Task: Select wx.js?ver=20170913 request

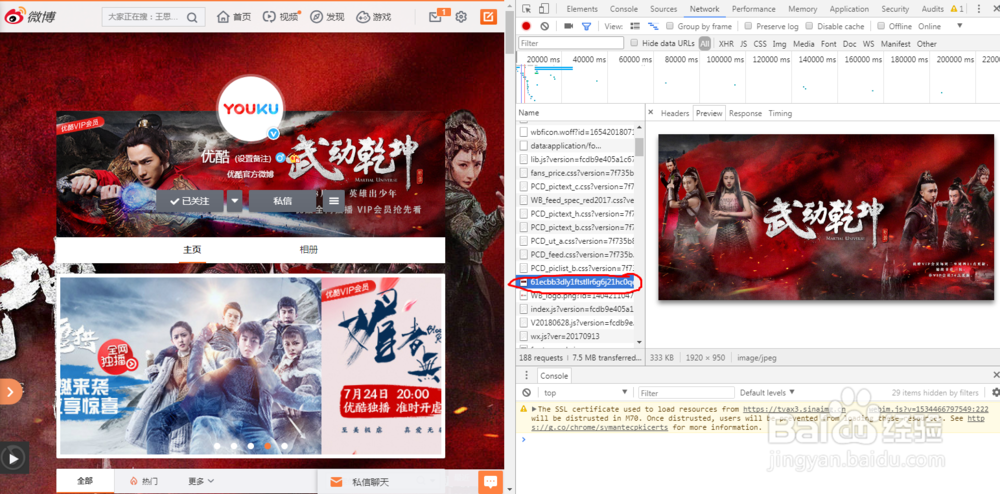Action: coord(577,336)
